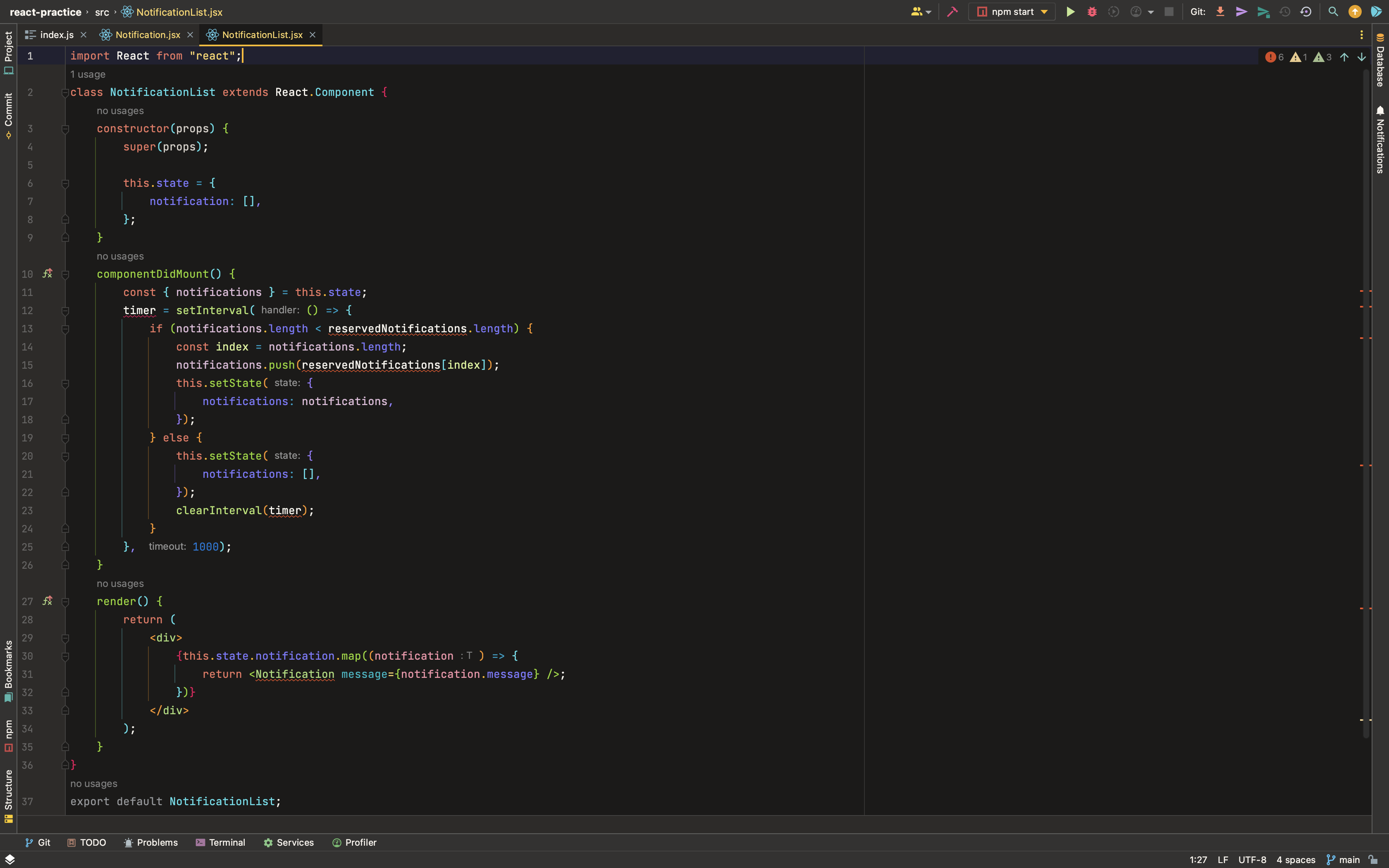Build project with hammer icon

coord(952,12)
